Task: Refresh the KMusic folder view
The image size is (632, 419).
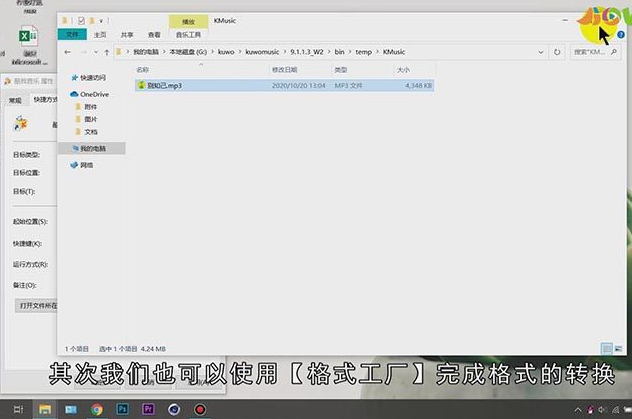Action: (557, 52)
